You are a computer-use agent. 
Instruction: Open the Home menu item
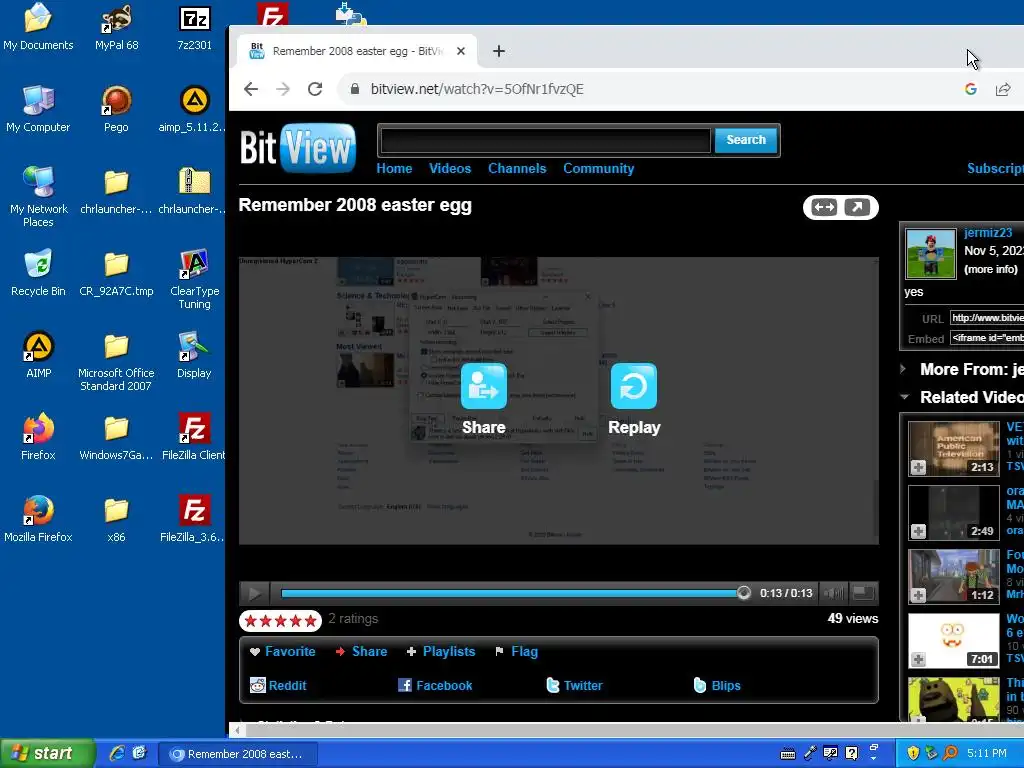pos(394,168)
